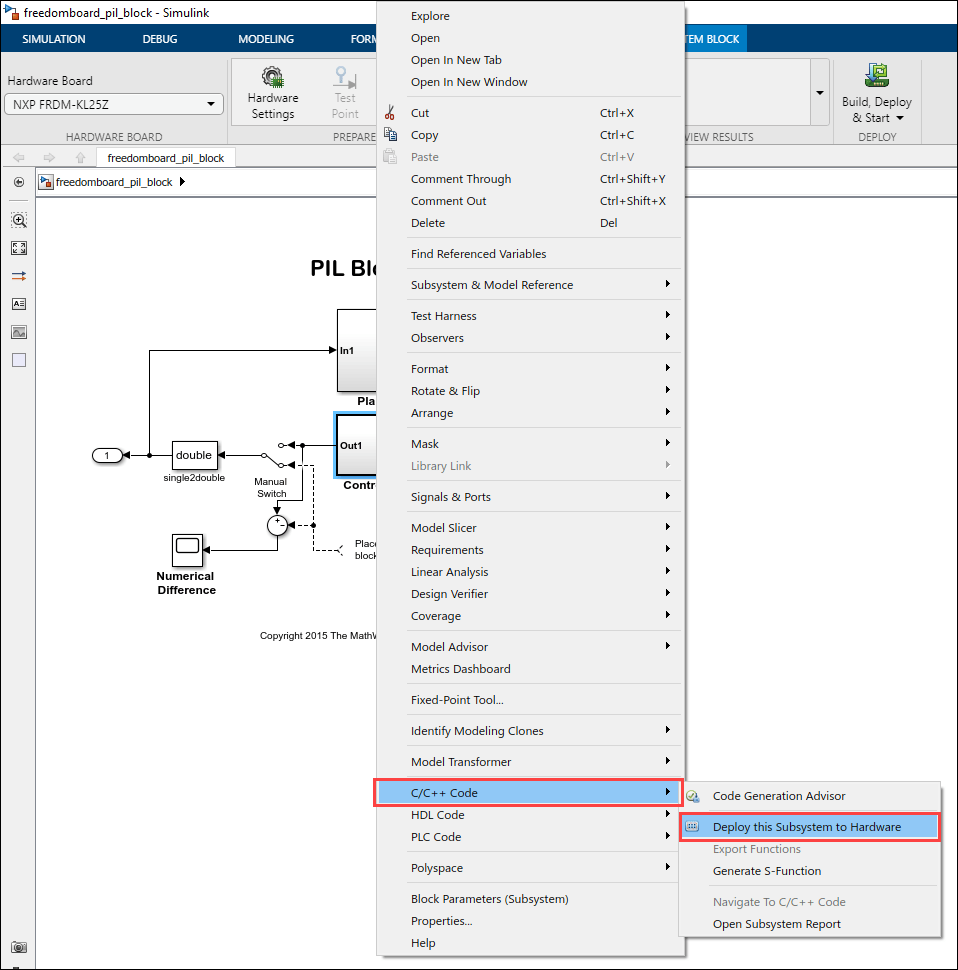Open Block Parameters (Subsystem)
The height and width of the screenshot is (970, 958).
pos(489,899)
